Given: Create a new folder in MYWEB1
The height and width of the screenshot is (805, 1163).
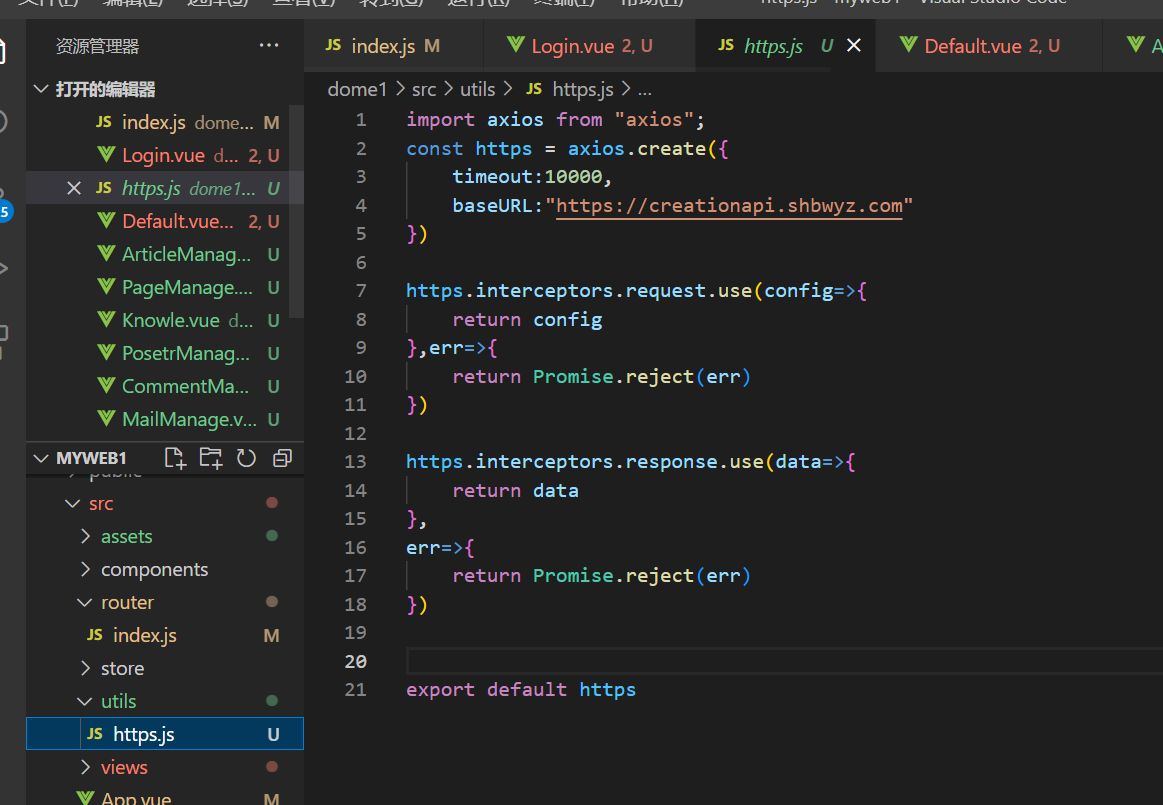Looking at the screenshot, I should pyautogui.click(x=210, y=457).
